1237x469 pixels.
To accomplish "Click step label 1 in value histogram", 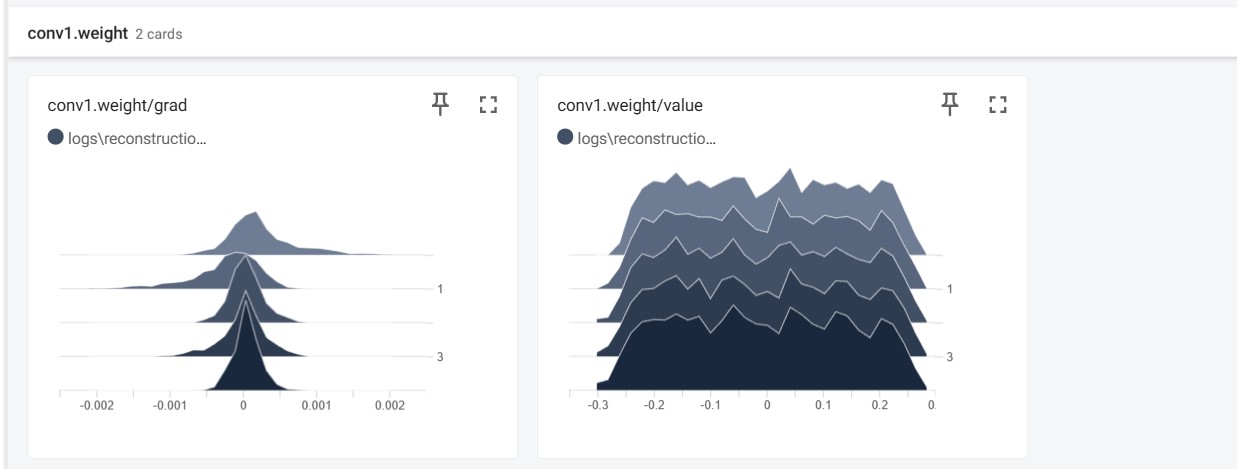I will point(949,289).
